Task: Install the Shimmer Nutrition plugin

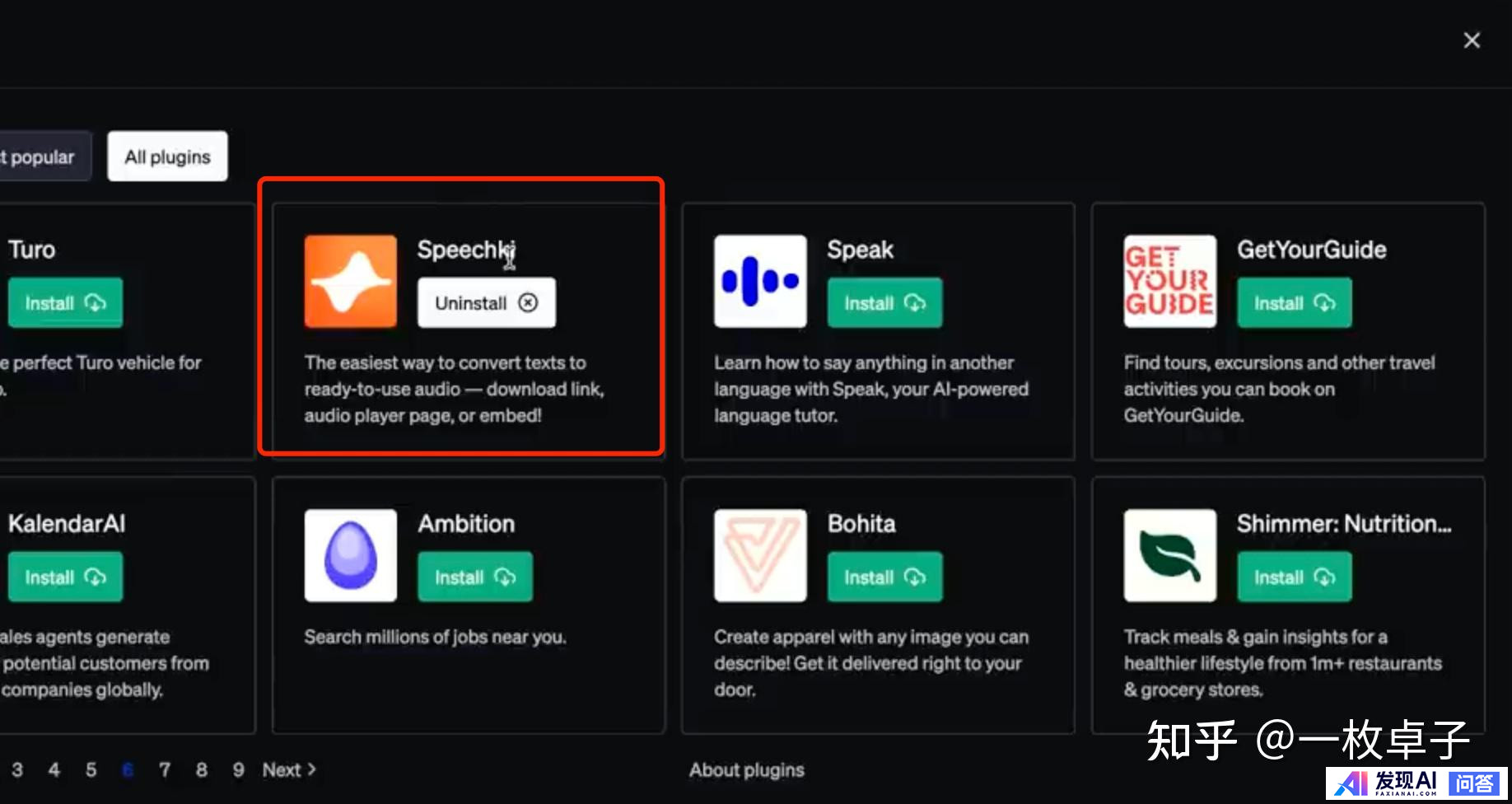Action: [x=1294, y=577]
